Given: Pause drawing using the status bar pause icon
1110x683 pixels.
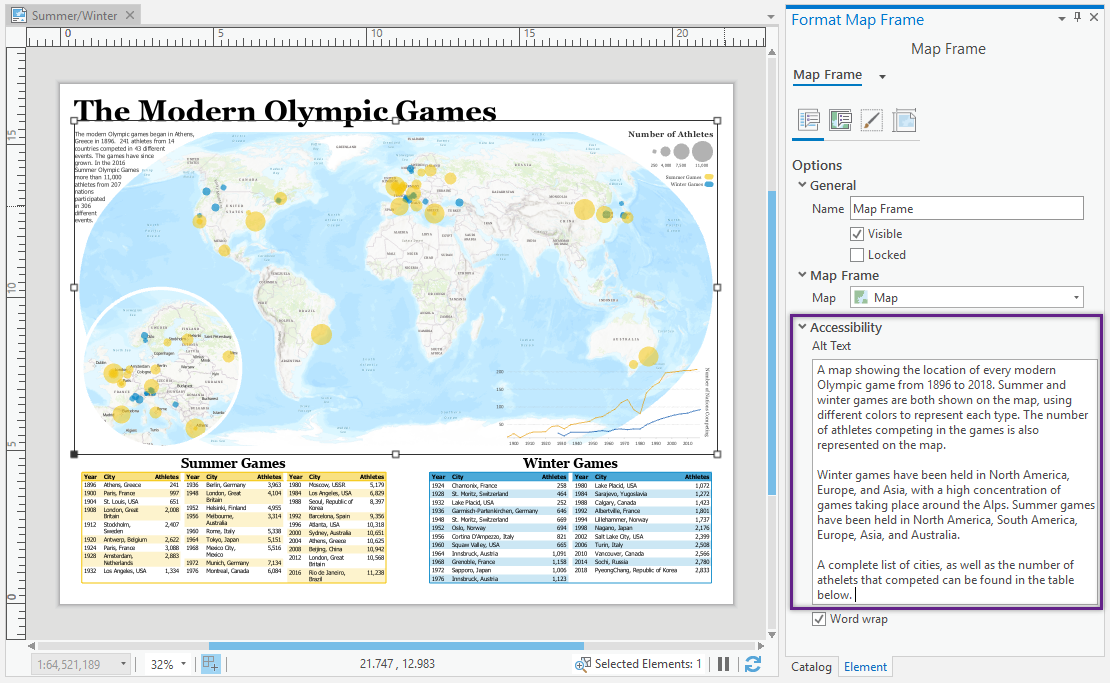Looking at the screenshot, I should [x=723, y=665].
